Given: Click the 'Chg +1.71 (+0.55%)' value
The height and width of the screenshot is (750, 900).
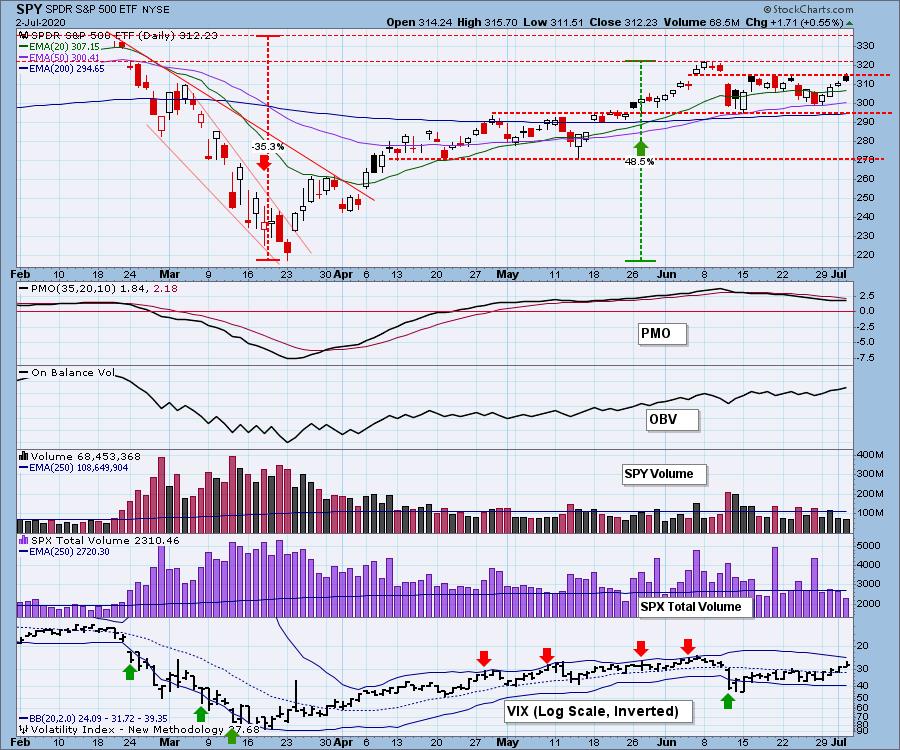Looking at the screenshot, I should 794,22.
